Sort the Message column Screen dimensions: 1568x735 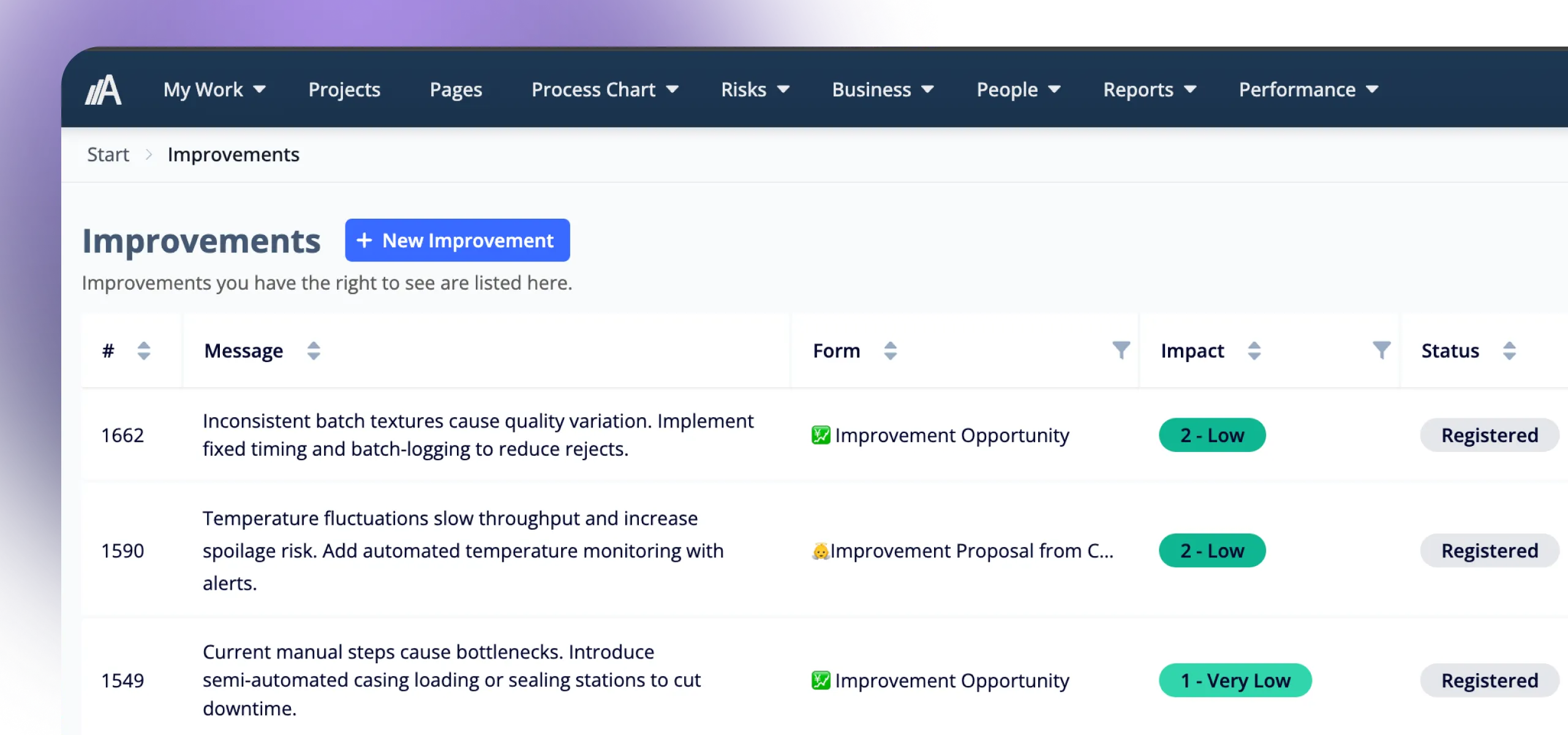point(314,351)
